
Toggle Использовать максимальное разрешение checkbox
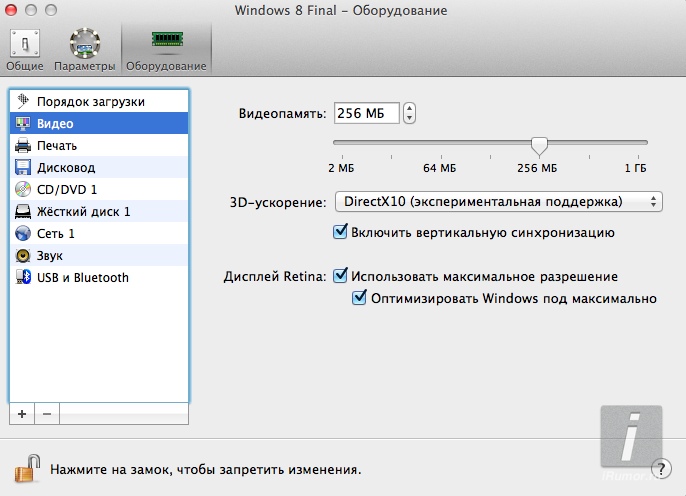click(x=340, y=276)
